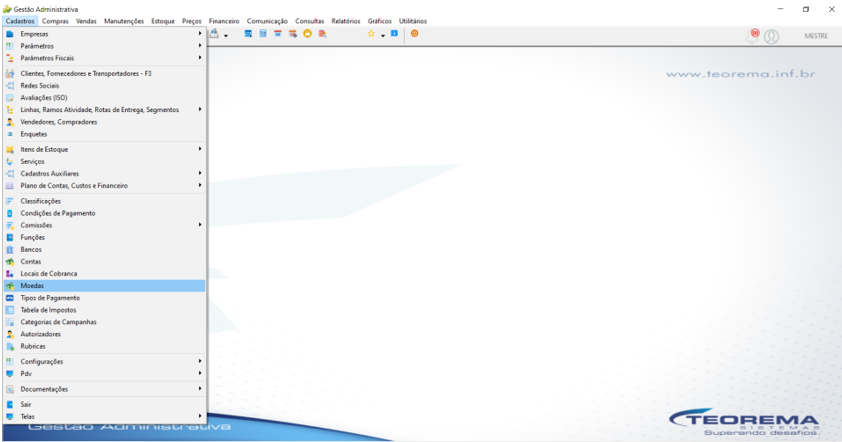842x442 pixels.
Task: Click the user profile avatar icon
Action: click(x=772, y=37)
